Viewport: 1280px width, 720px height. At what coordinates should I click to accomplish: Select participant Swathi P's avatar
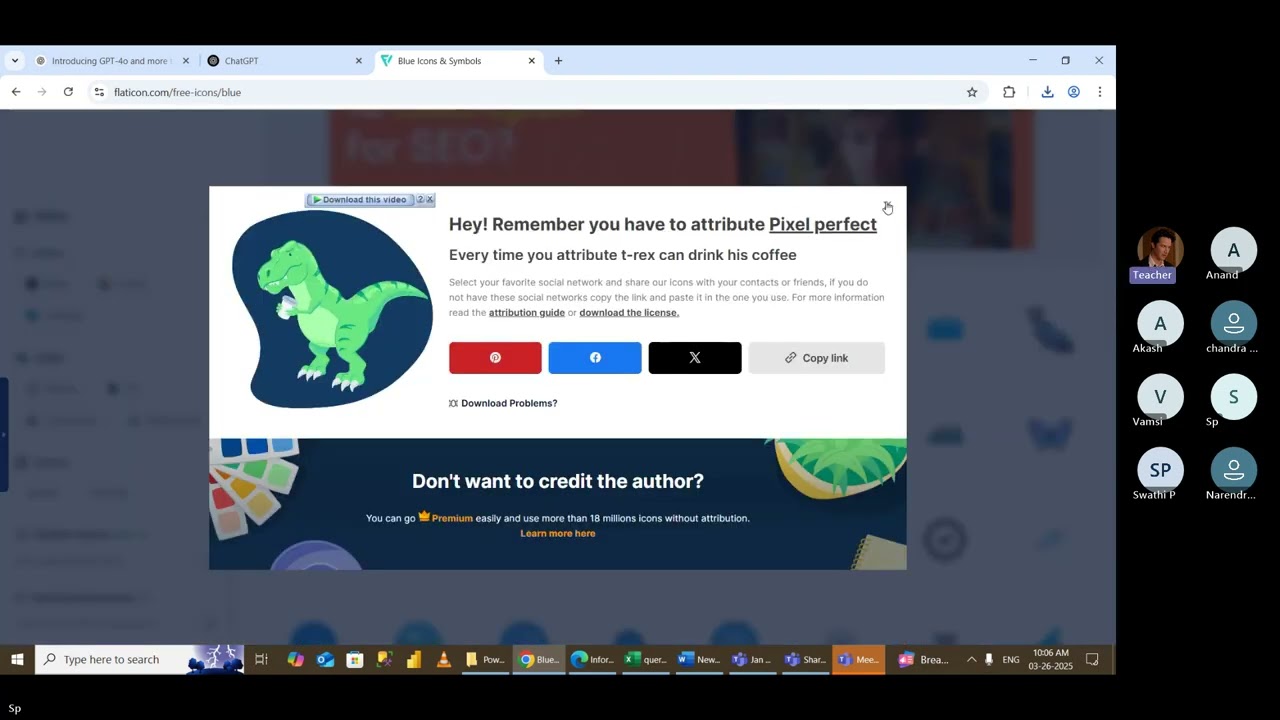[1160, 470]
